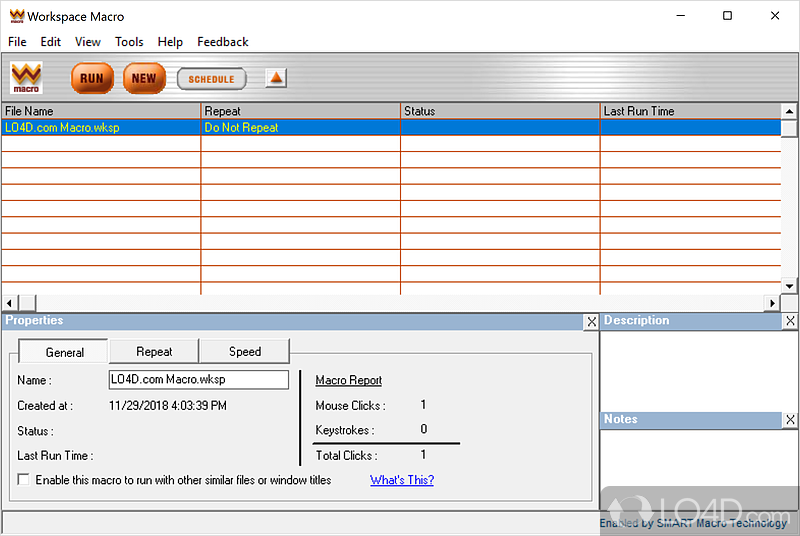Open the Feedback menu
This screenshot has width=800, height=536.
pos(222,42)
